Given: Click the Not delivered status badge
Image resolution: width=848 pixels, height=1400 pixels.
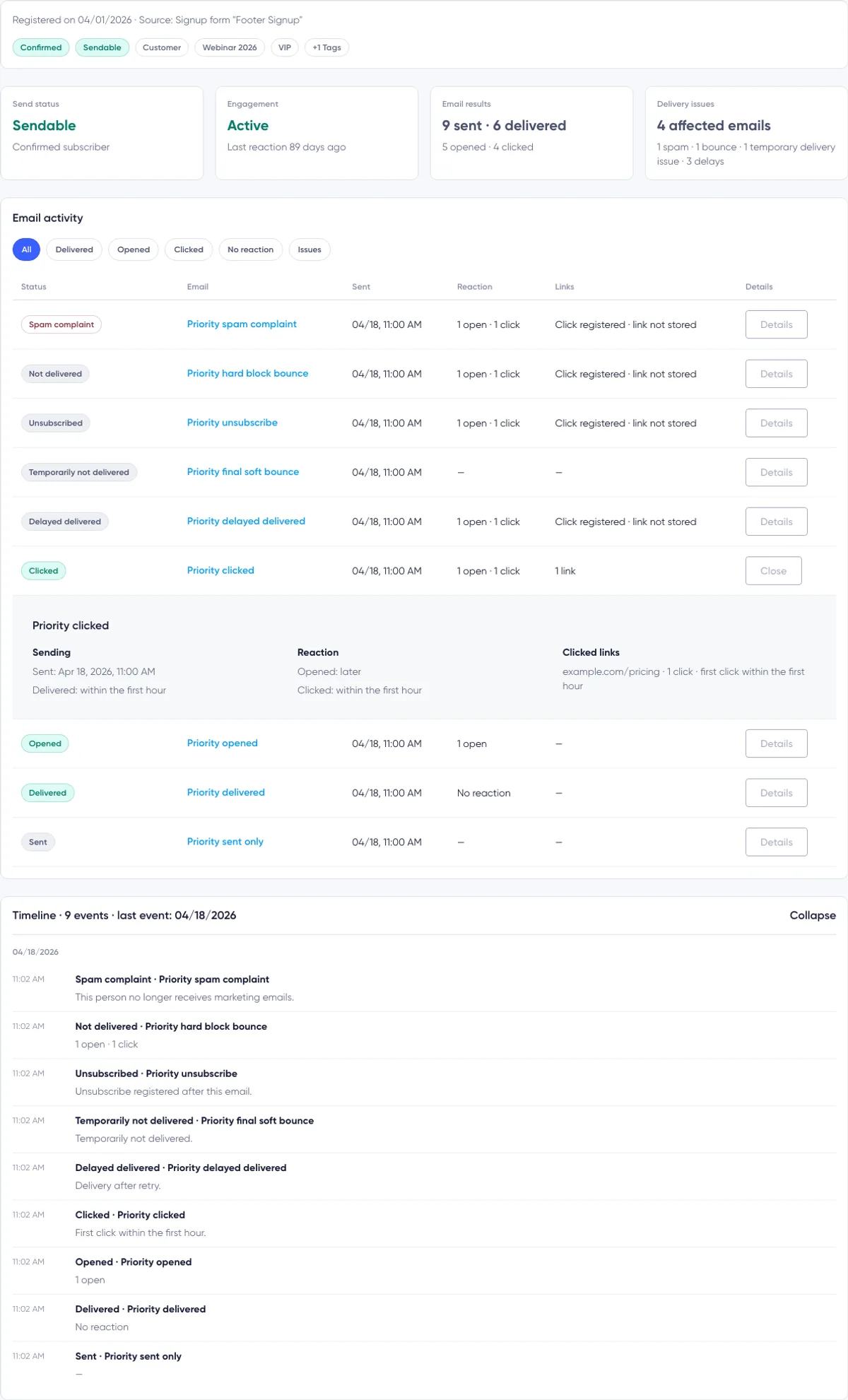Looking at the screenshot, I should point(55,374).
